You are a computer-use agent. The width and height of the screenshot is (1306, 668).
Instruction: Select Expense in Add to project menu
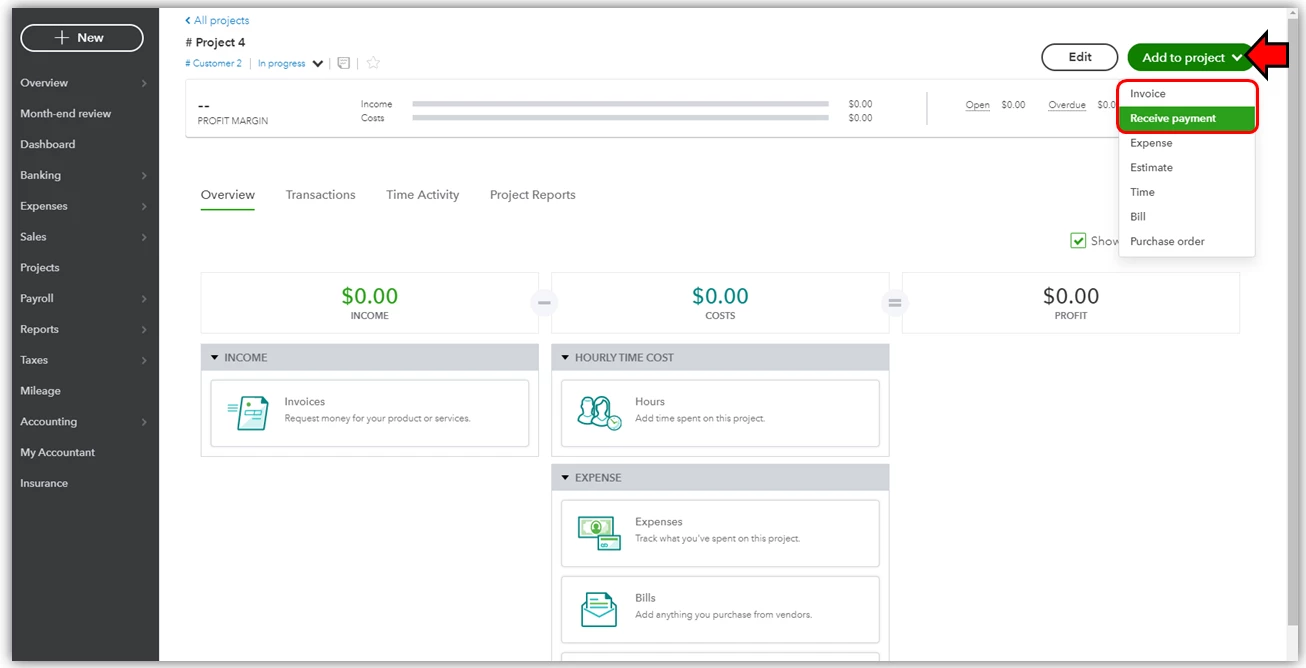(1186, 143)
